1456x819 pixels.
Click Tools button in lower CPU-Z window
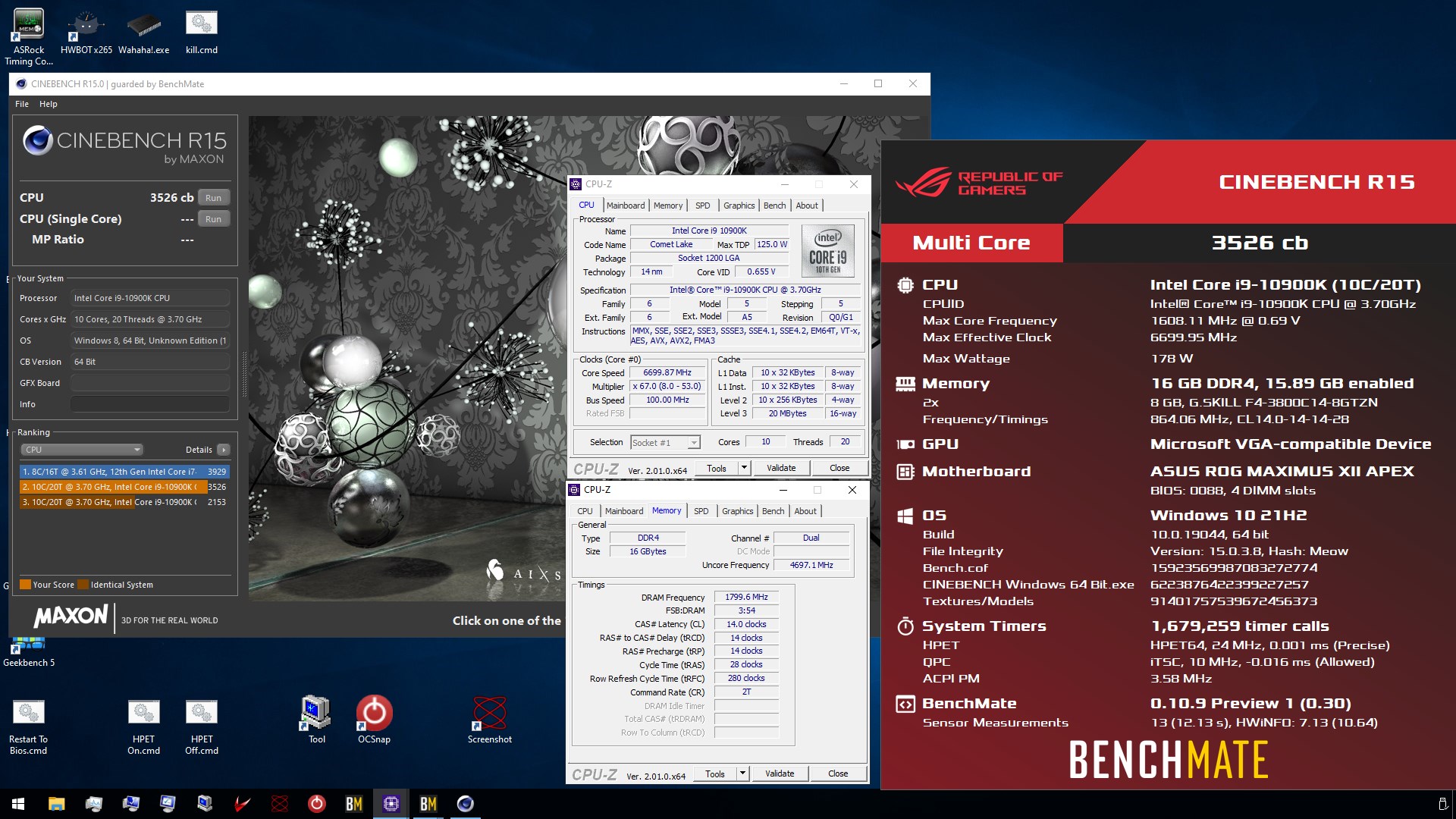(x=715, y=773)
